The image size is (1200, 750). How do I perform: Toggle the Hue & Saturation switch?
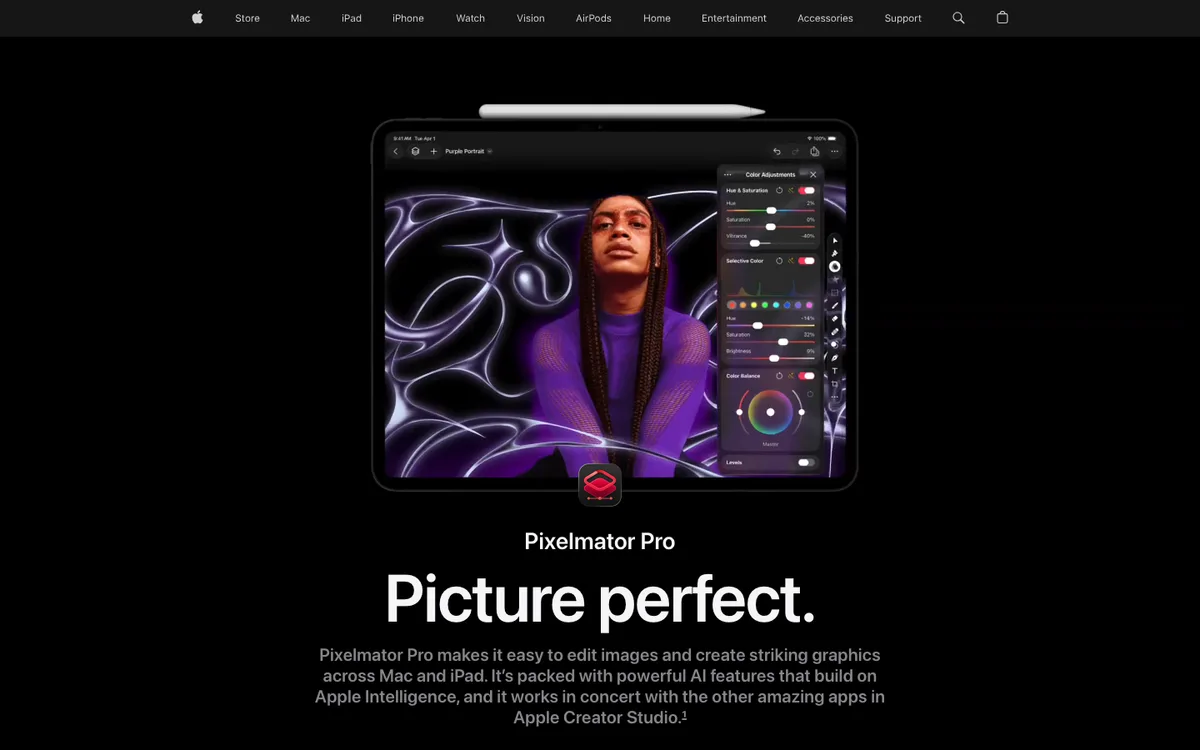[806, 190]
